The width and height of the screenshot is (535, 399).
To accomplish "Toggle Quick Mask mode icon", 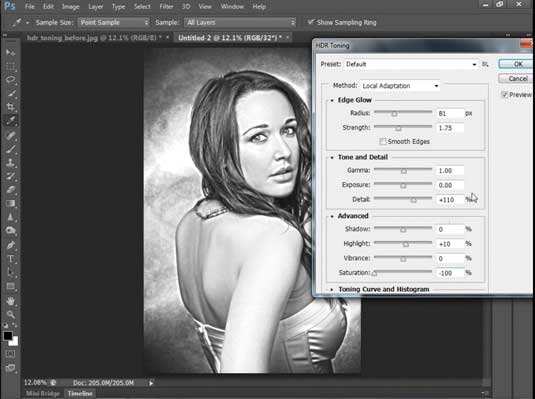I will click(10, 354).
